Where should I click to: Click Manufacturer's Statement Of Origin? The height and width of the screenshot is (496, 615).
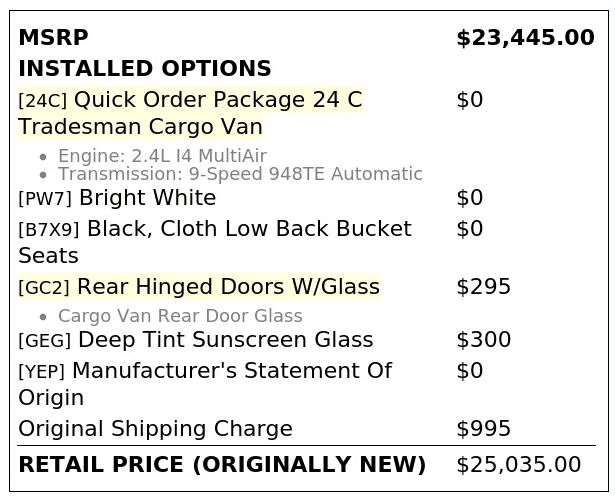(x=205, y=384)
